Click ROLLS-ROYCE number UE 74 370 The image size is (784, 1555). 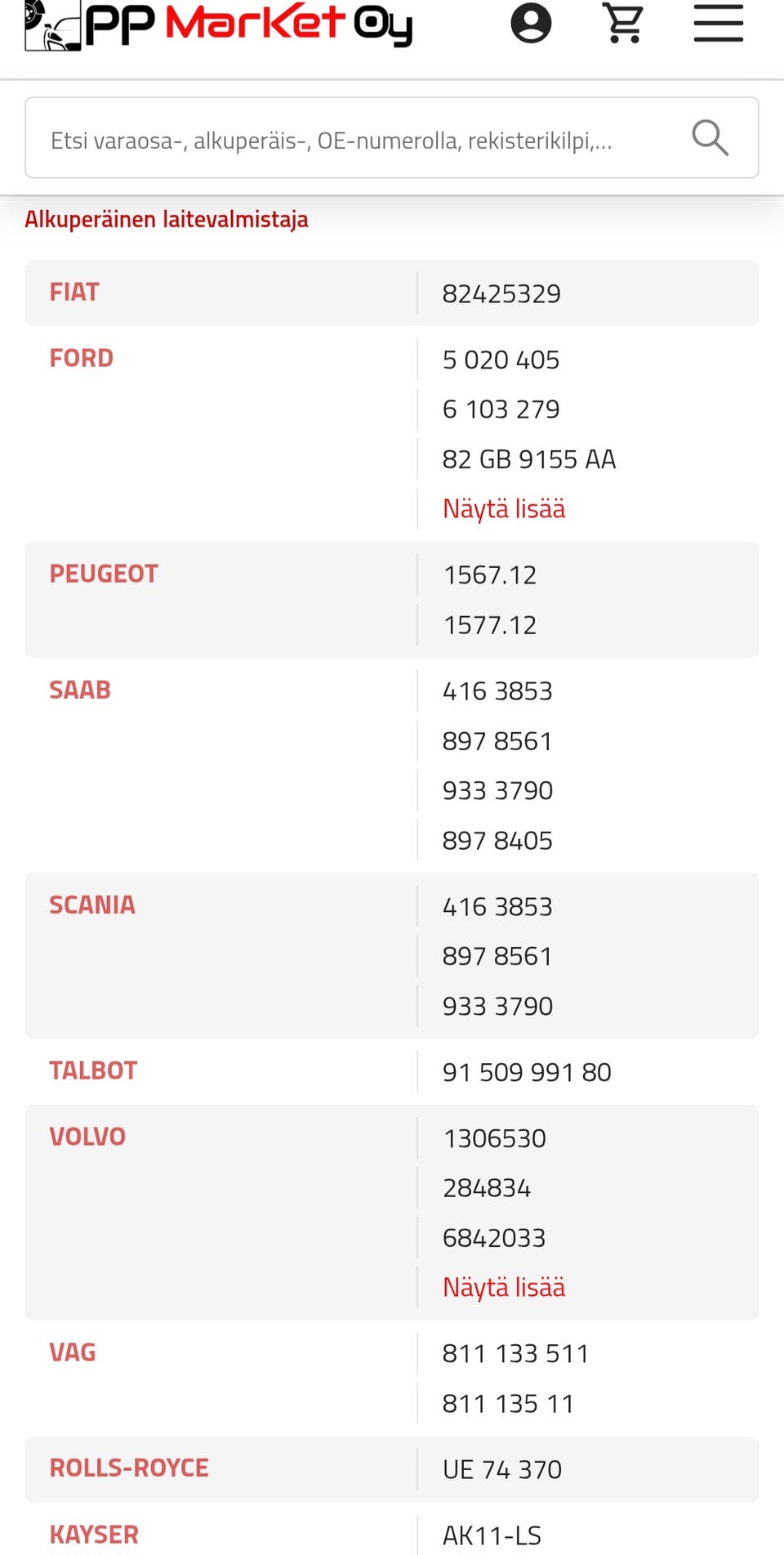pos(502,1470)
